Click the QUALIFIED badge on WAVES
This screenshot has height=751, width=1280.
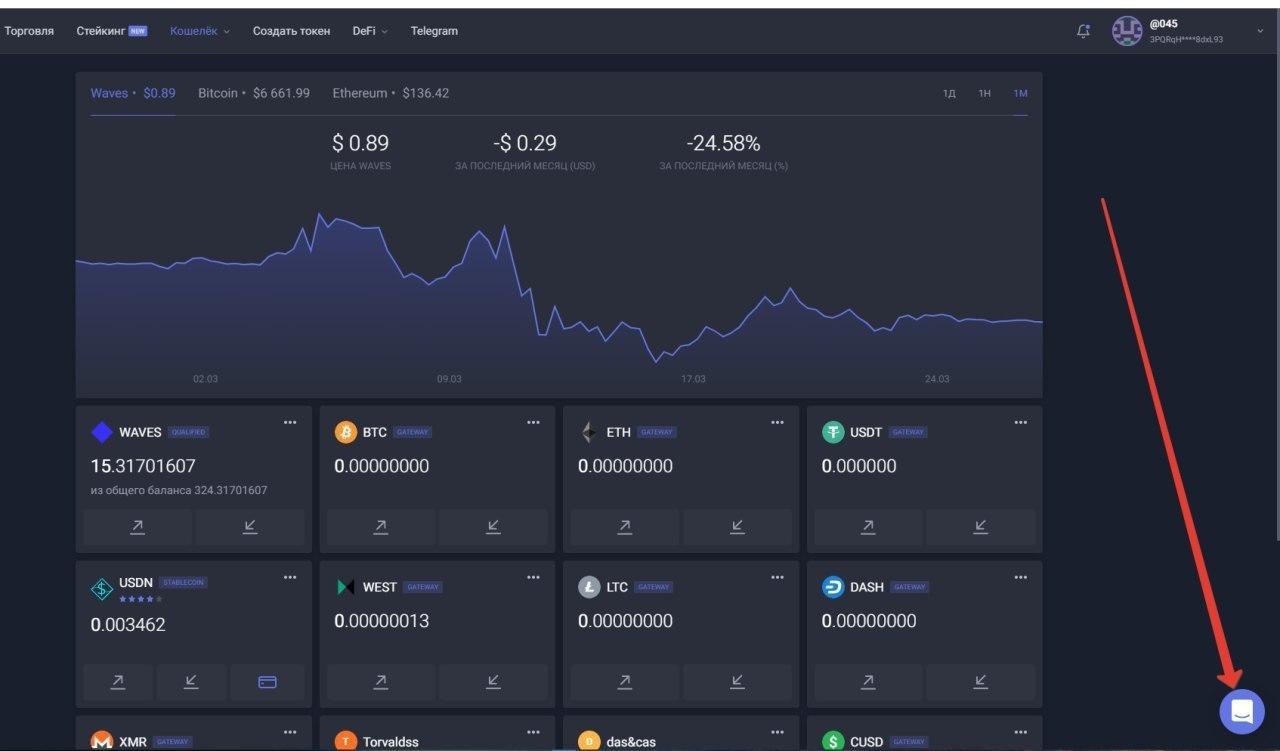click(188, 432)
